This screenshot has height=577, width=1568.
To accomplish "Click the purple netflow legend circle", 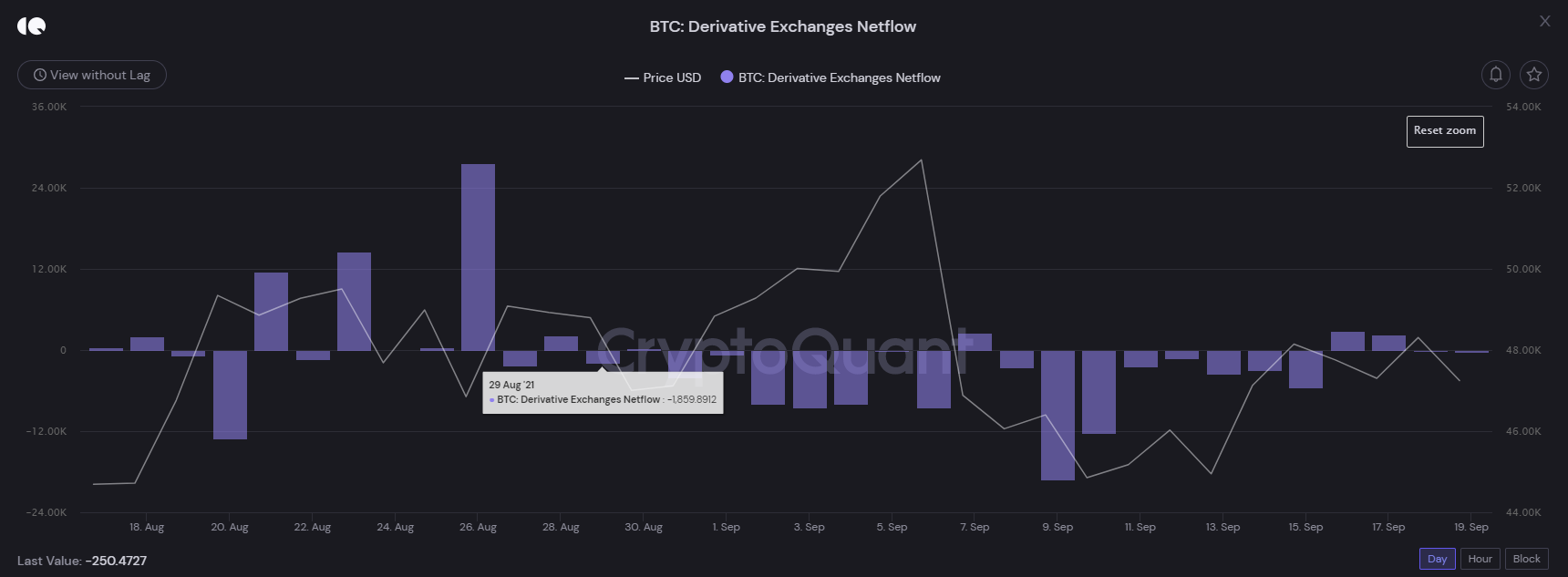I will click(727, 77).
